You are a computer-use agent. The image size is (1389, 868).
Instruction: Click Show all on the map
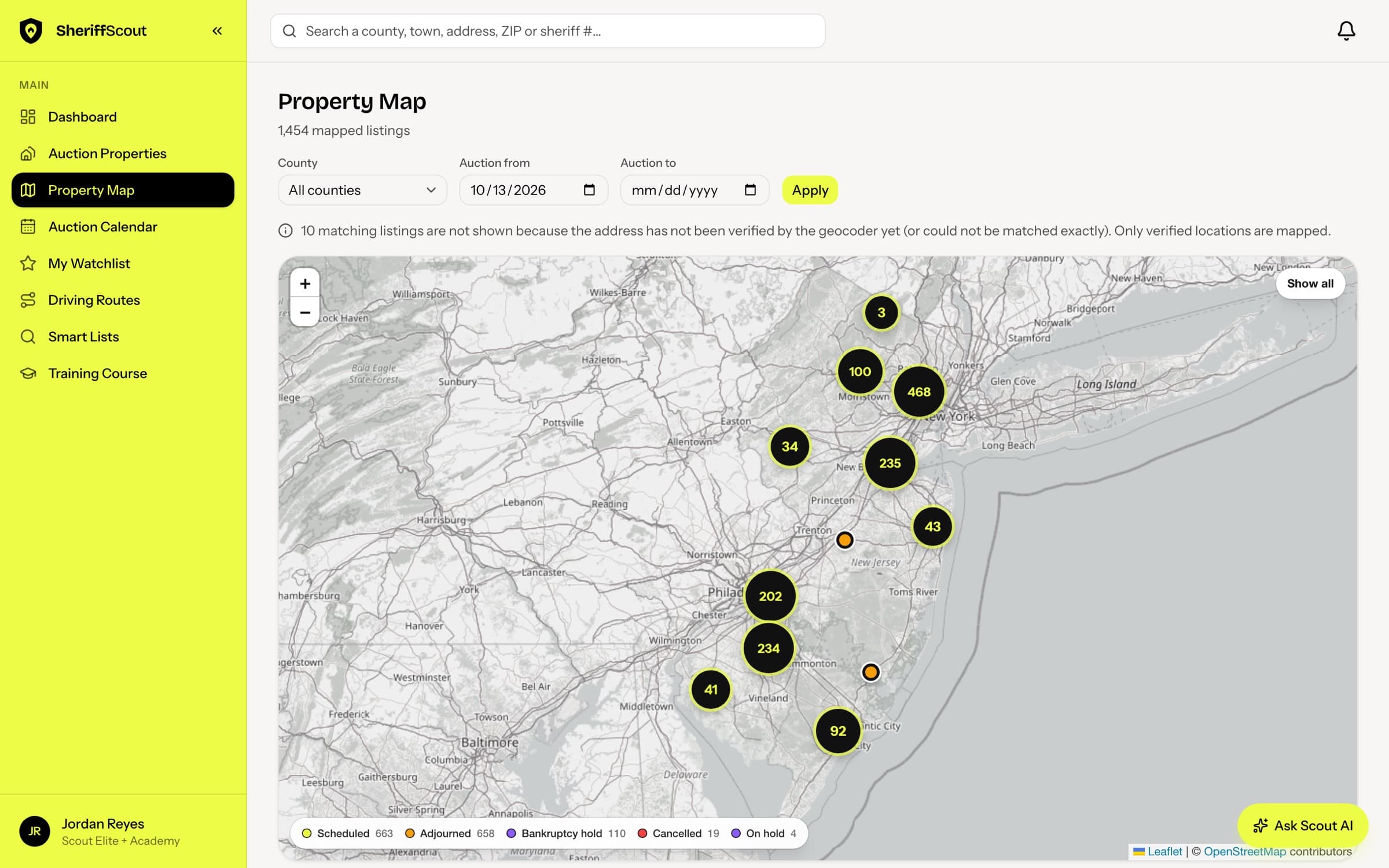pos(1310,284)
